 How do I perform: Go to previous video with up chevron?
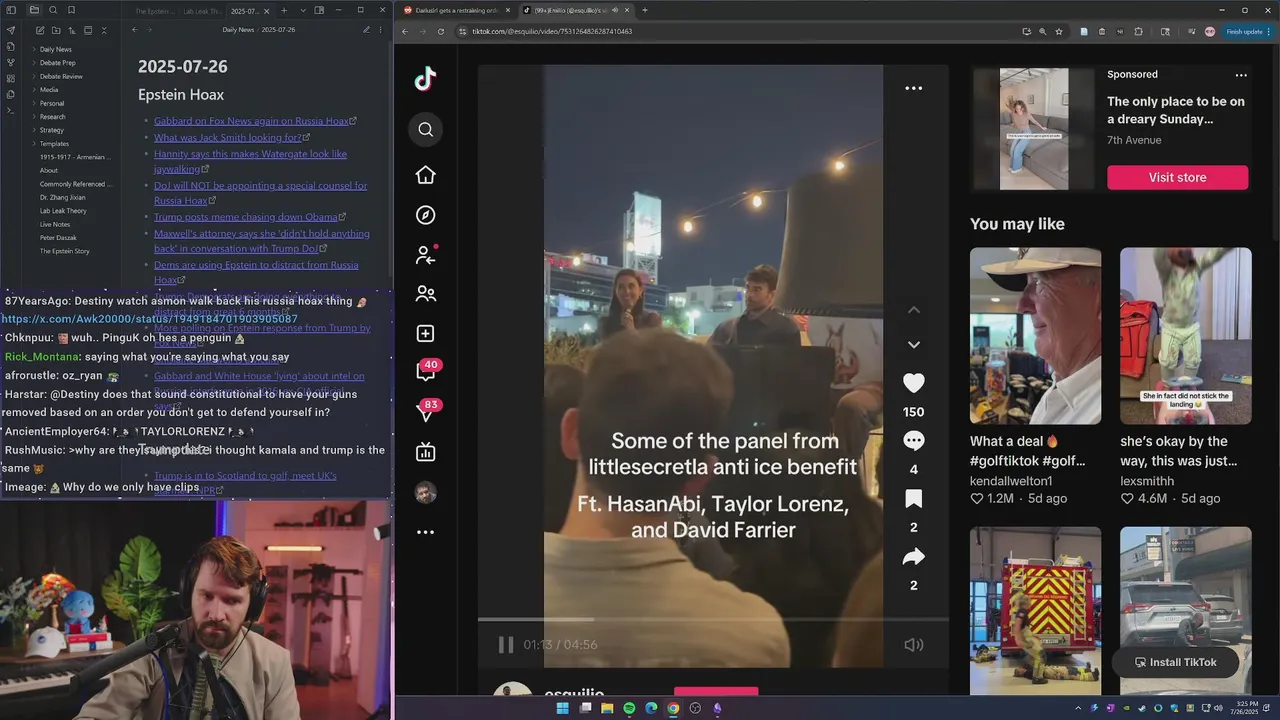913,310
